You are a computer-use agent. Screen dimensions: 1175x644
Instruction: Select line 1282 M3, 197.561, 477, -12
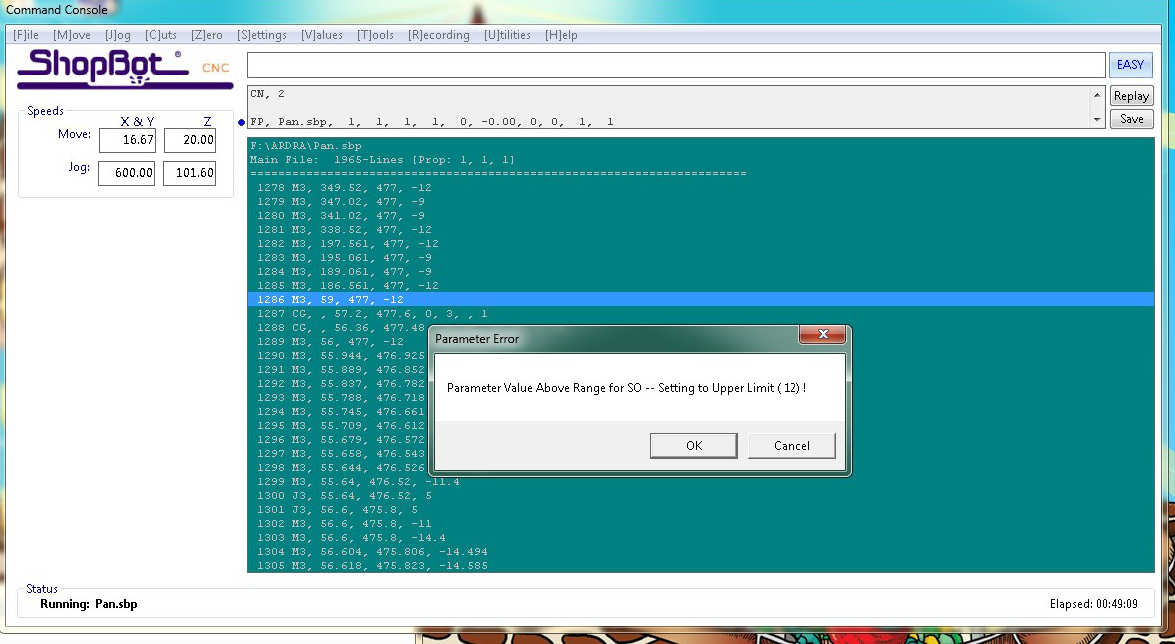[x=347, y=244]
